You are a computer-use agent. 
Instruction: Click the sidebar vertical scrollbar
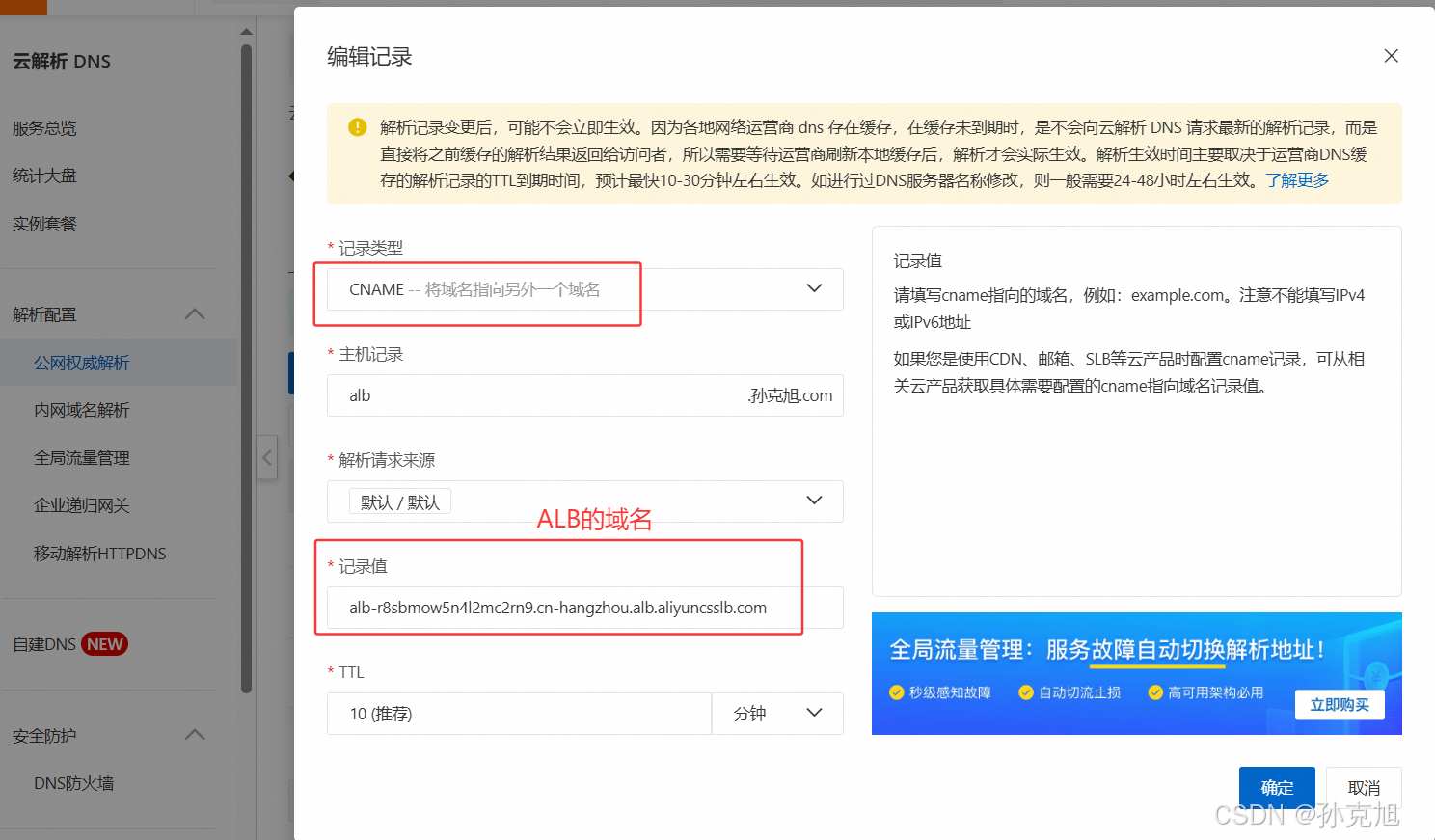point(247,366)
